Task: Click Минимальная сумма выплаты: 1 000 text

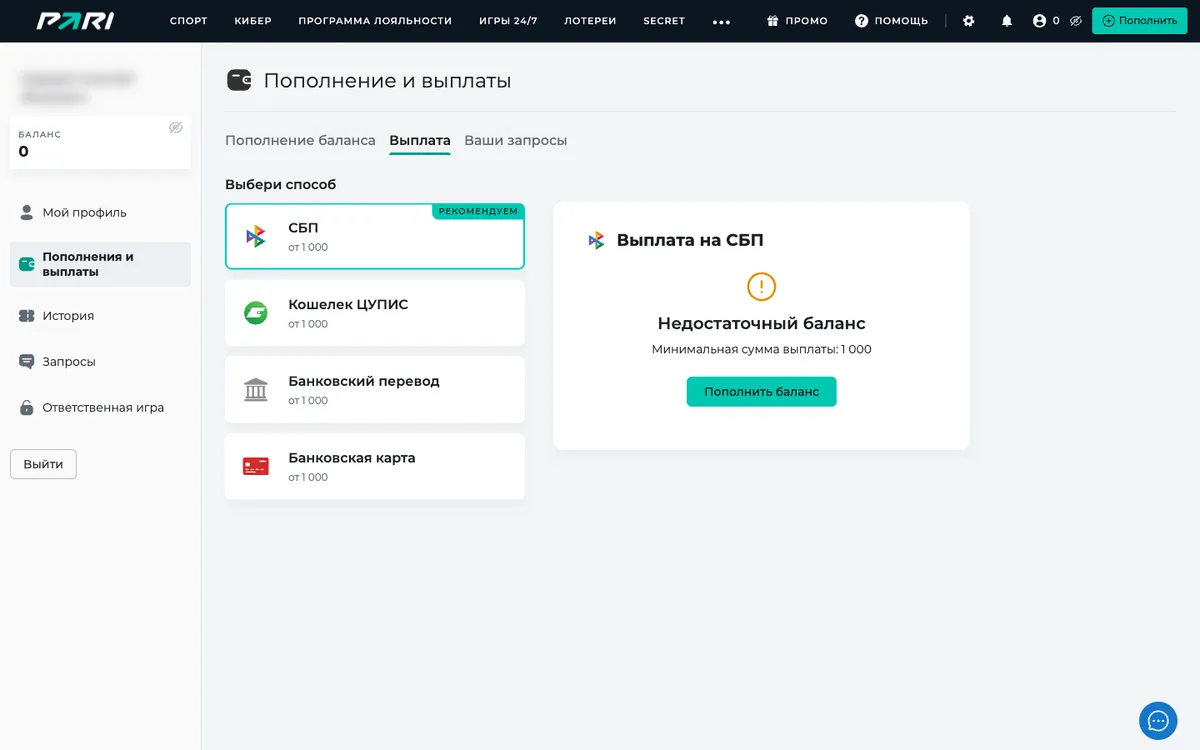Action: (x=761, y=350)
